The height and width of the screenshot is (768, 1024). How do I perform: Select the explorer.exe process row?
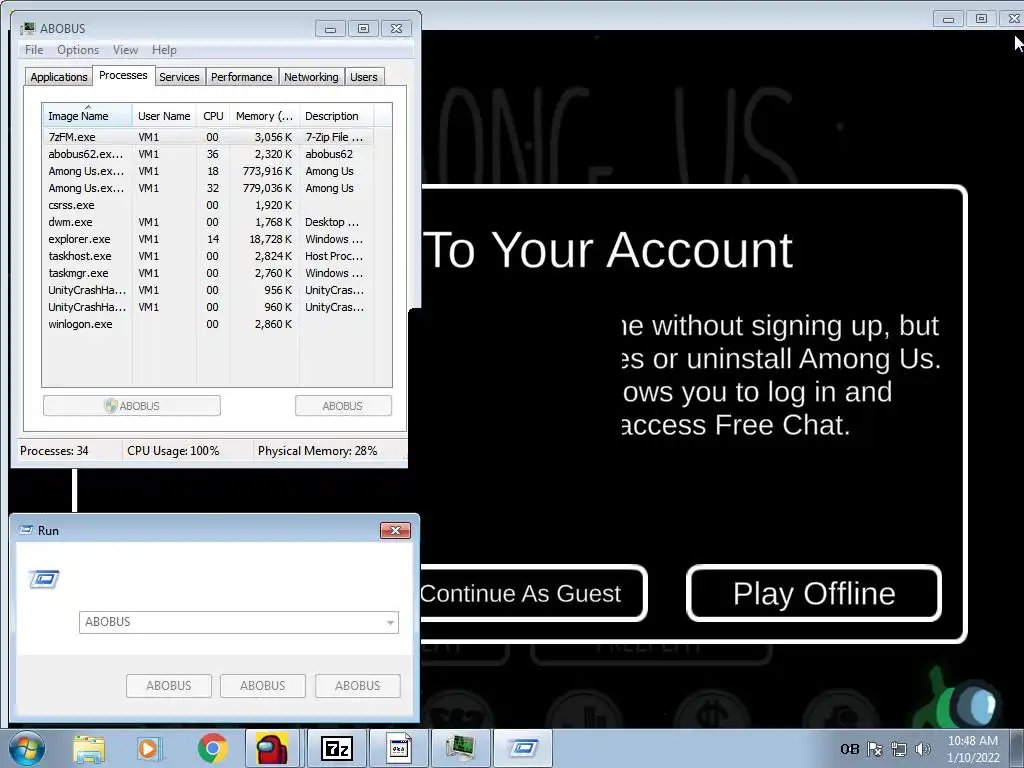click(209, 239)
